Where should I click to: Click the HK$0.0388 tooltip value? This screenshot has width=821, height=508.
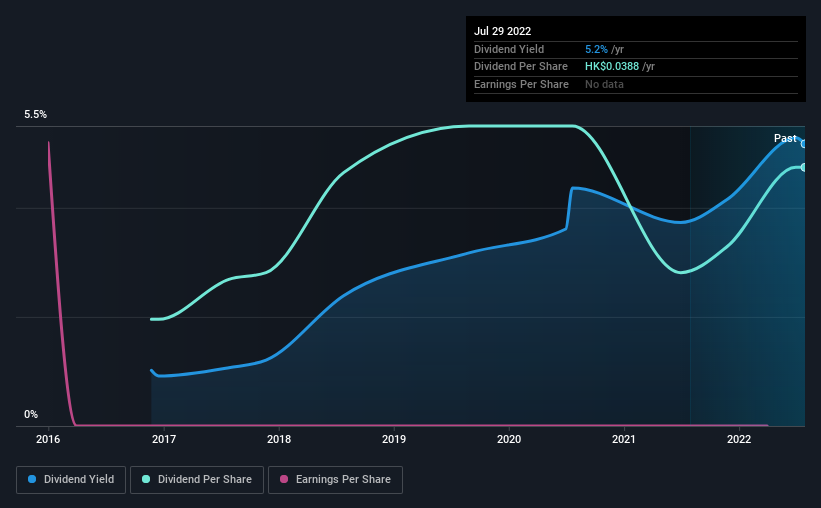612,67
